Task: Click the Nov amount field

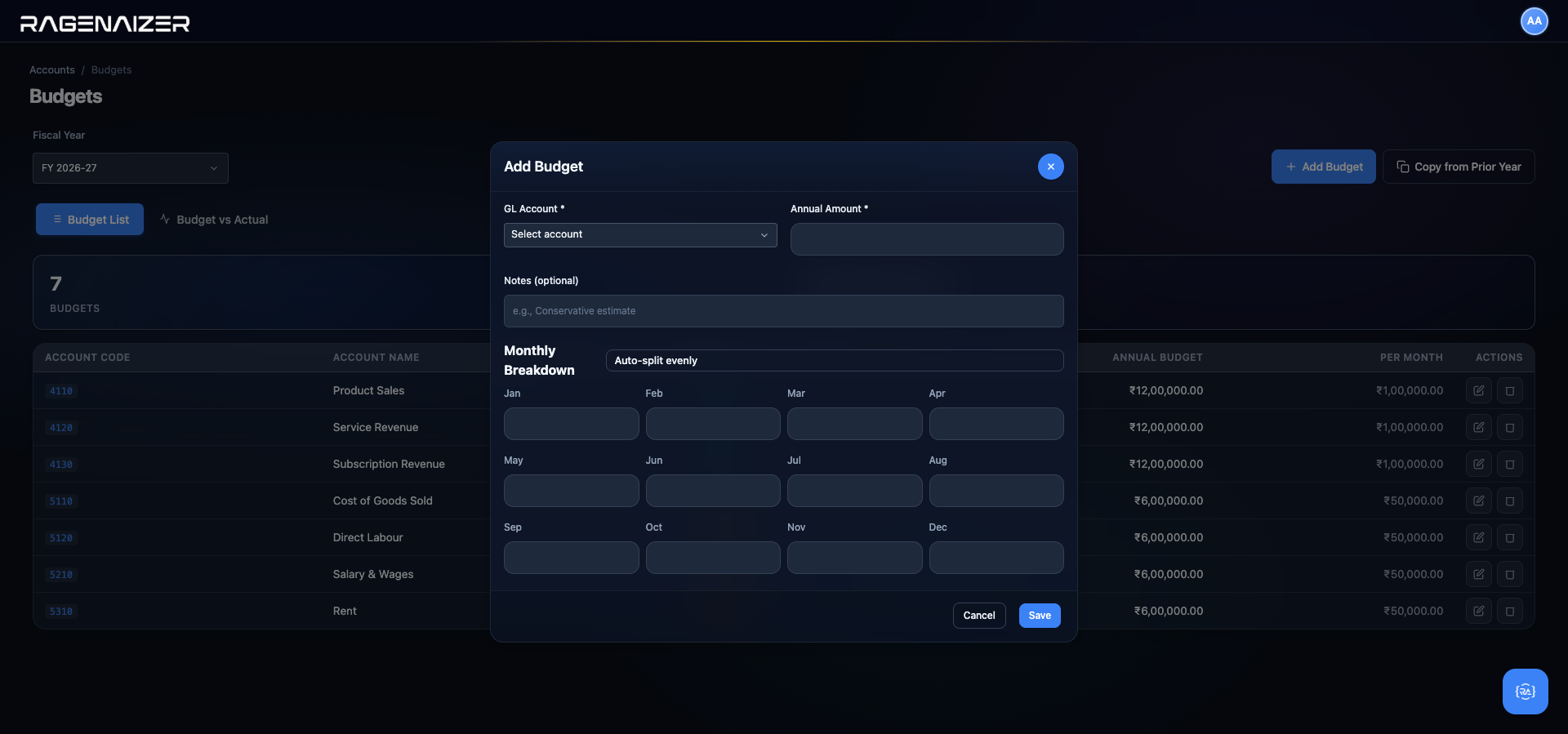Action: coord(855,558)
